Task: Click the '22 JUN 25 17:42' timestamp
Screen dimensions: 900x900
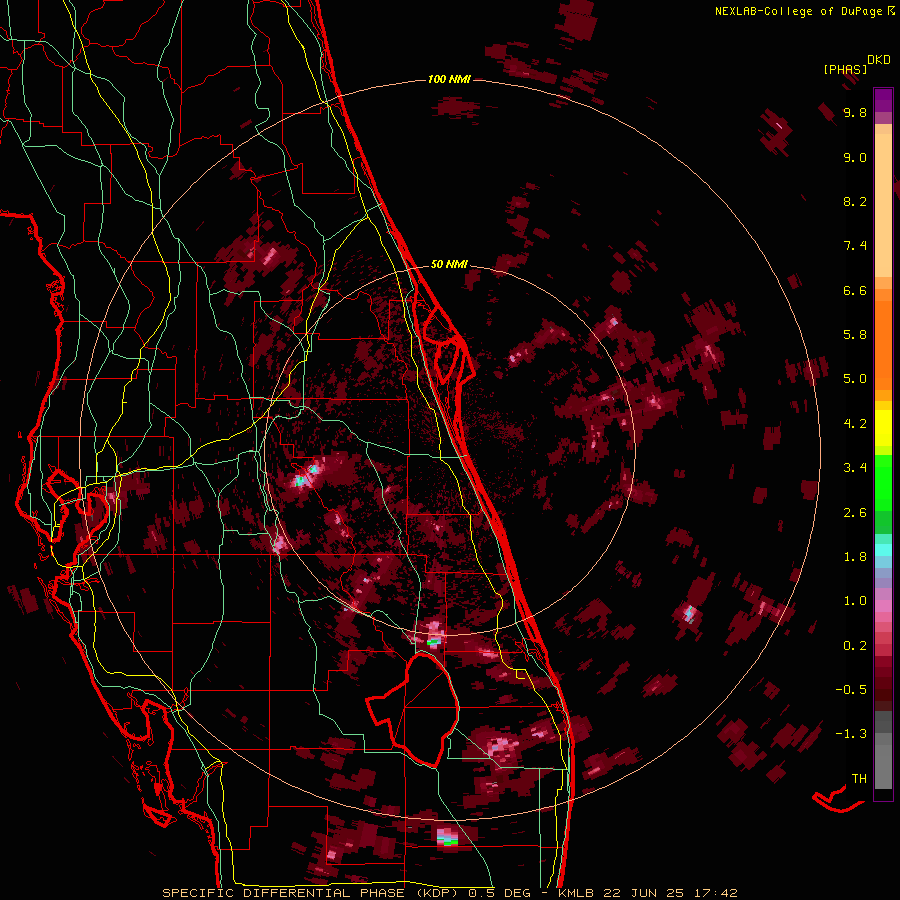Action: coord(670,893)
